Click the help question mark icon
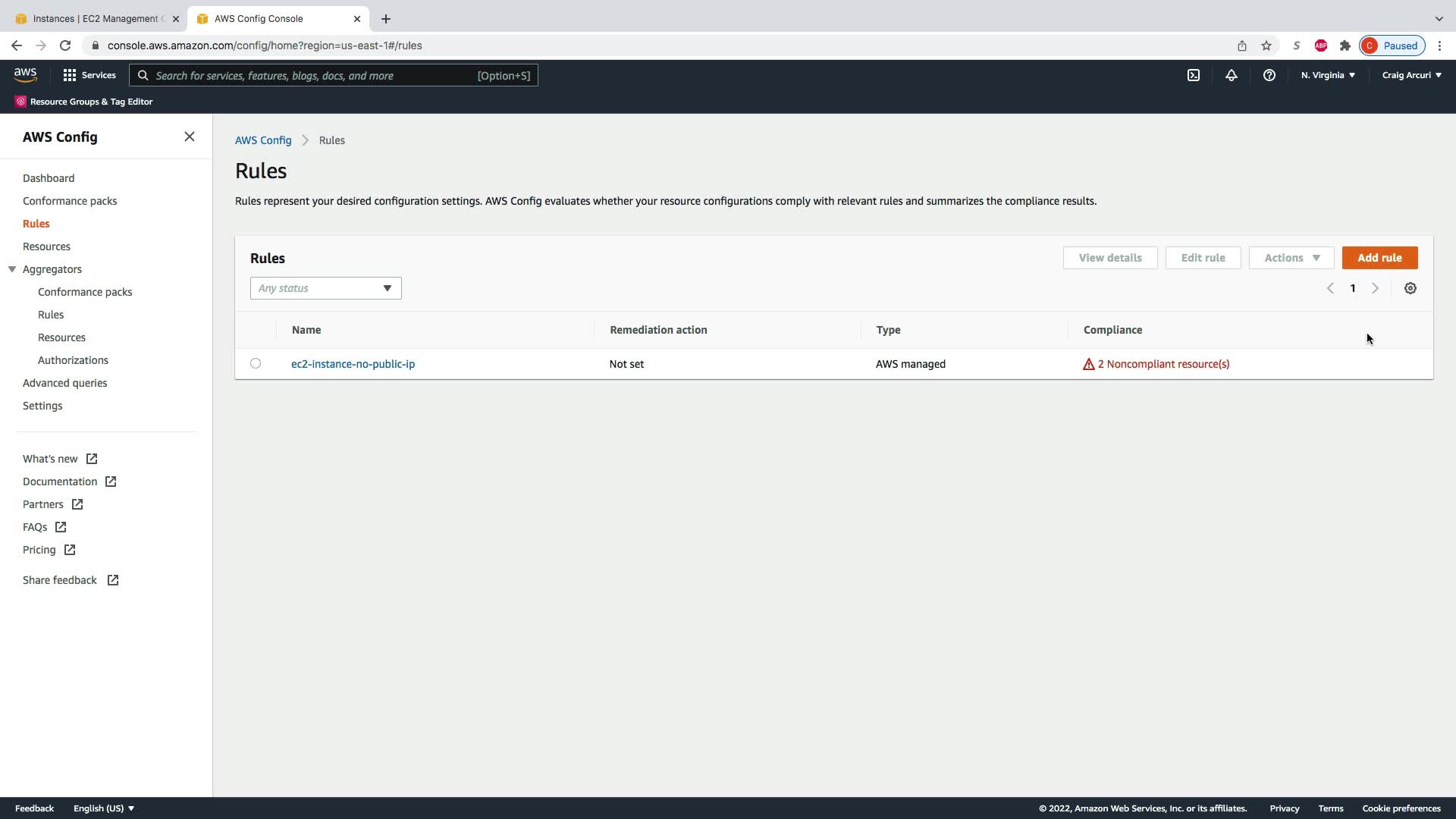 [x=1269, y=75]
